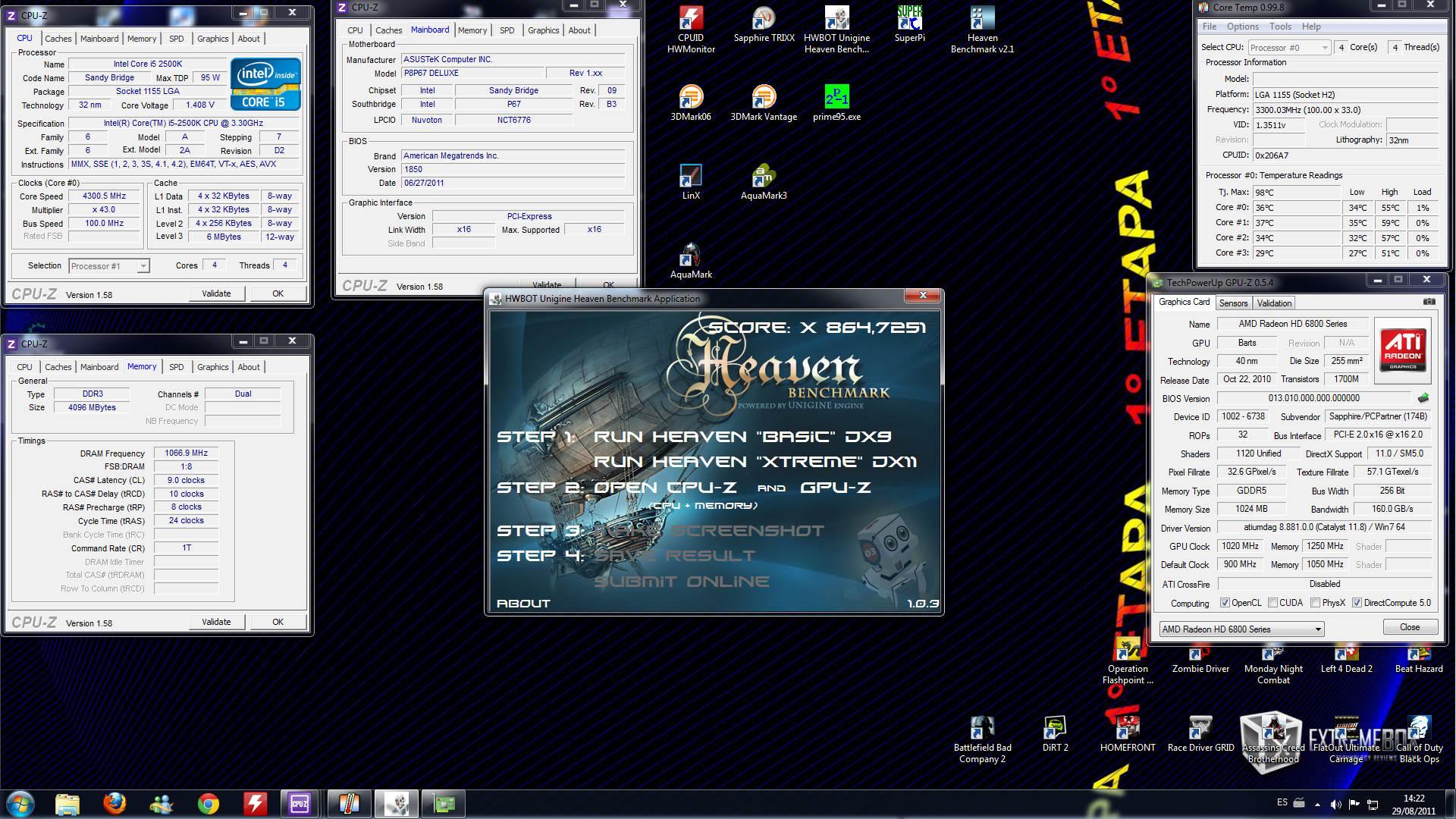Viewport: 1456px width, 819px height.
Task: Open the Windows Start menu orb
Action: click(x=20, y=803)
